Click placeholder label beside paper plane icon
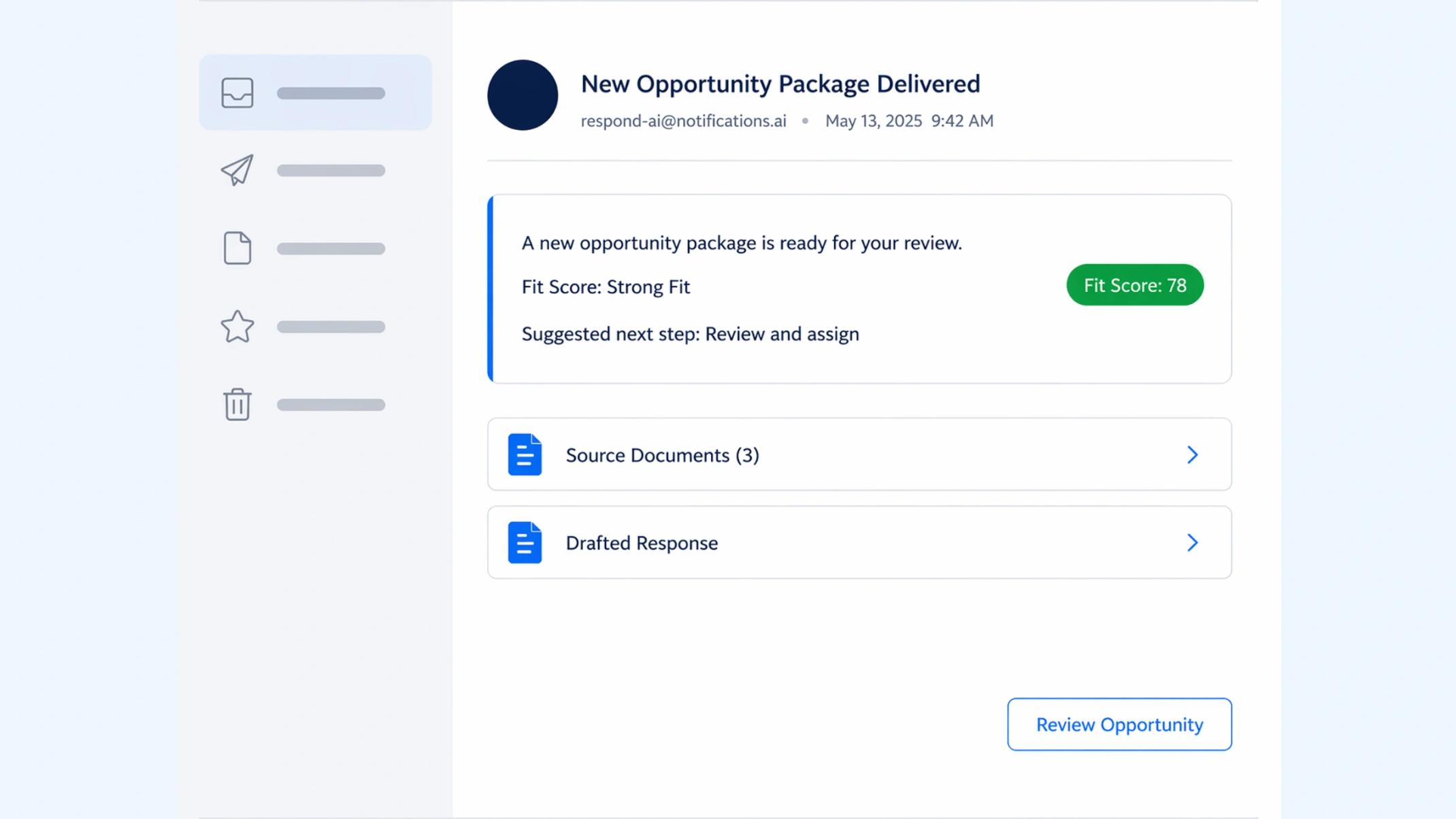1456x819 pixels. click(x=331, y=171)
